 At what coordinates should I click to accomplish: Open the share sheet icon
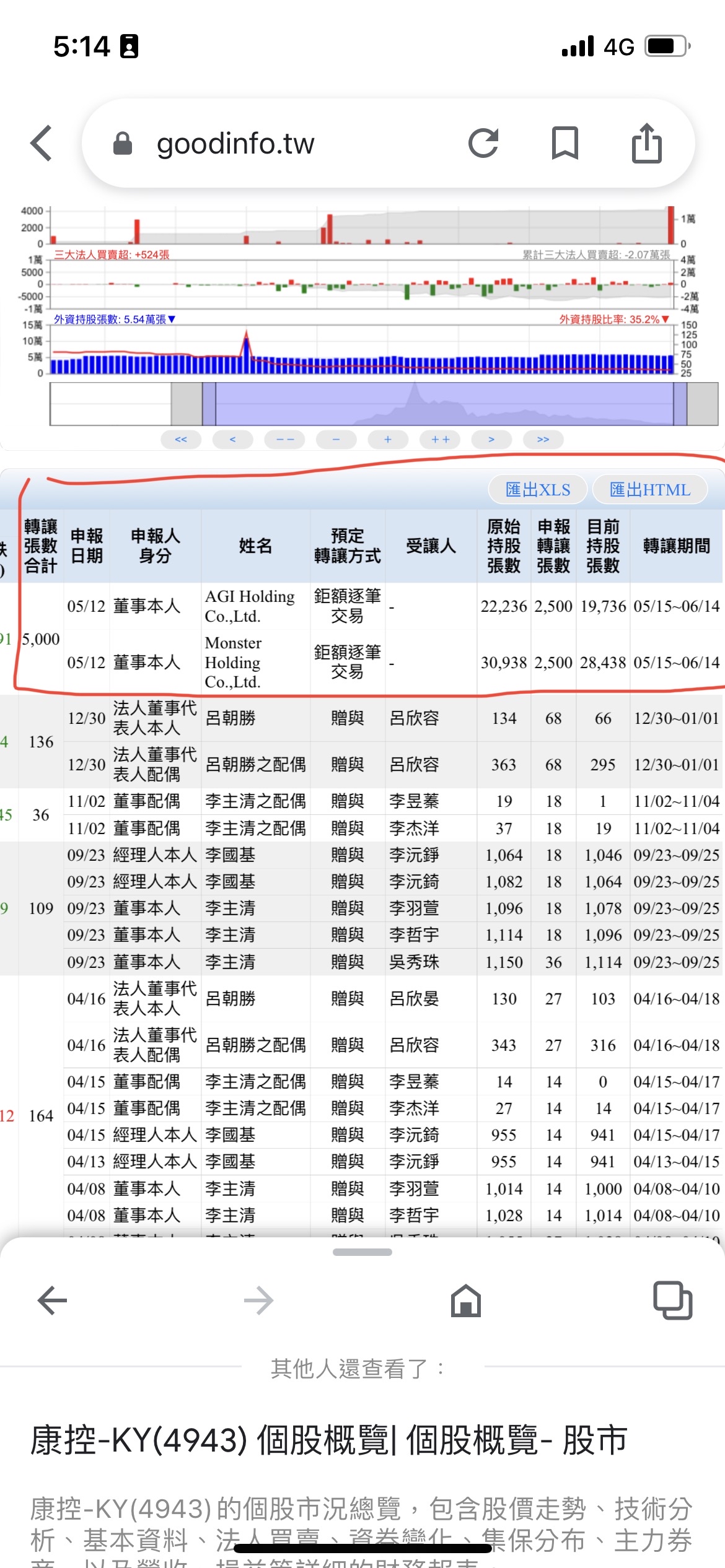click(x=646, y=144)
